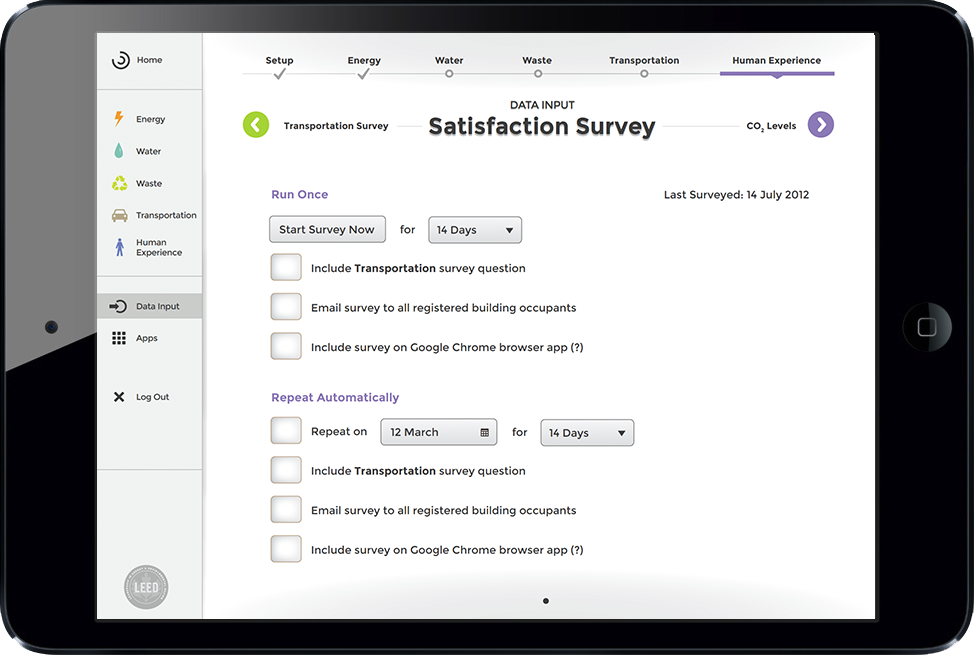Go forward with purple right arrow

coord(821,125)
